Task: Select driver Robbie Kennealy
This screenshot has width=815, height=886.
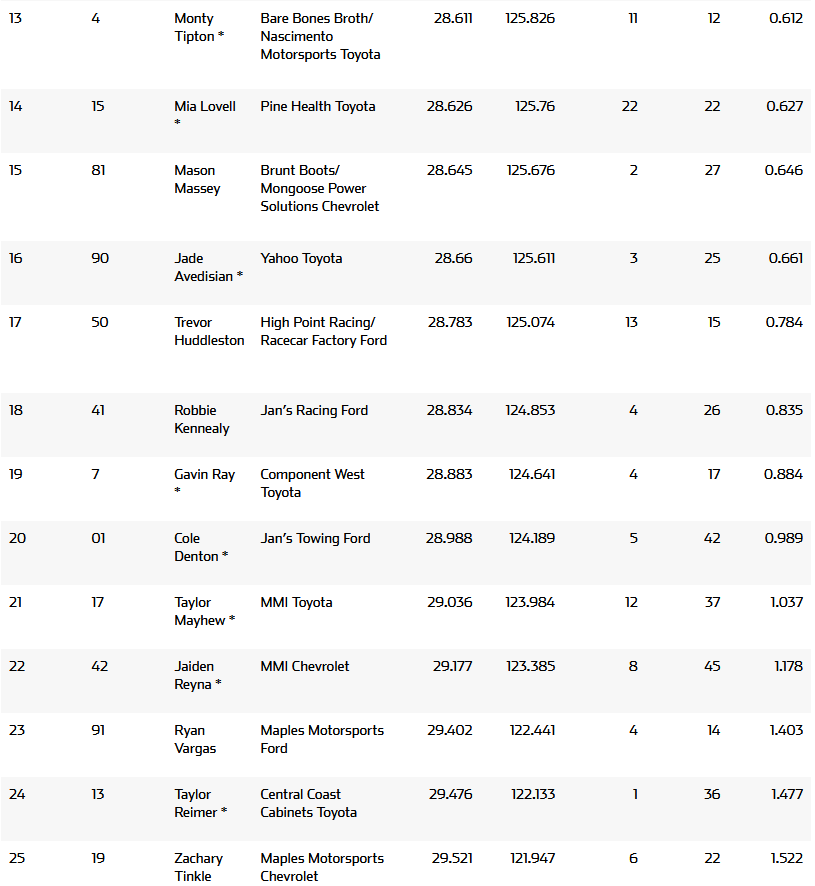Action: coord(201,419)
